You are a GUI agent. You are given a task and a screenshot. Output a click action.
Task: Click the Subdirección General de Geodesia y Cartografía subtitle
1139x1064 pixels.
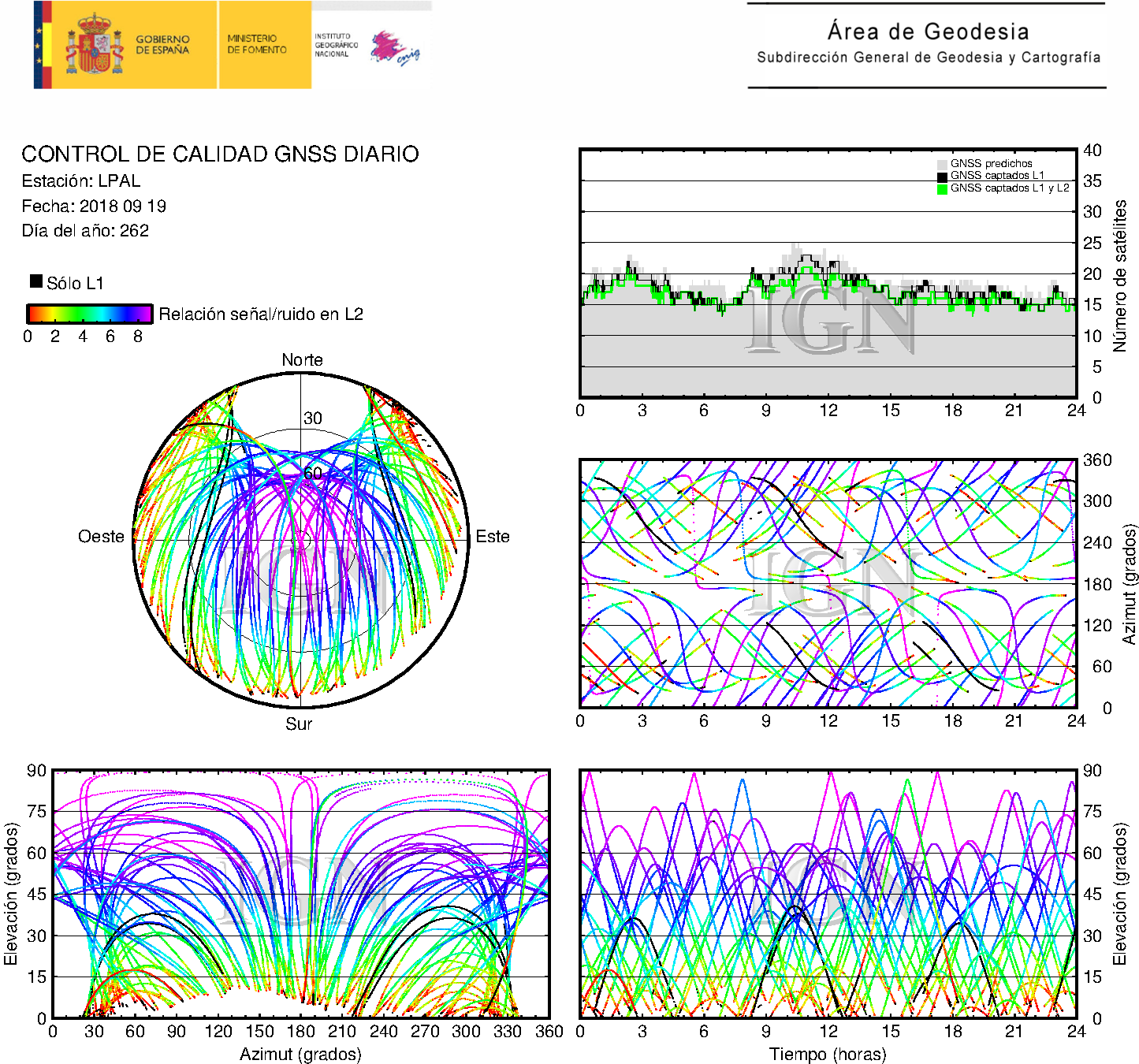pos(928,58)
